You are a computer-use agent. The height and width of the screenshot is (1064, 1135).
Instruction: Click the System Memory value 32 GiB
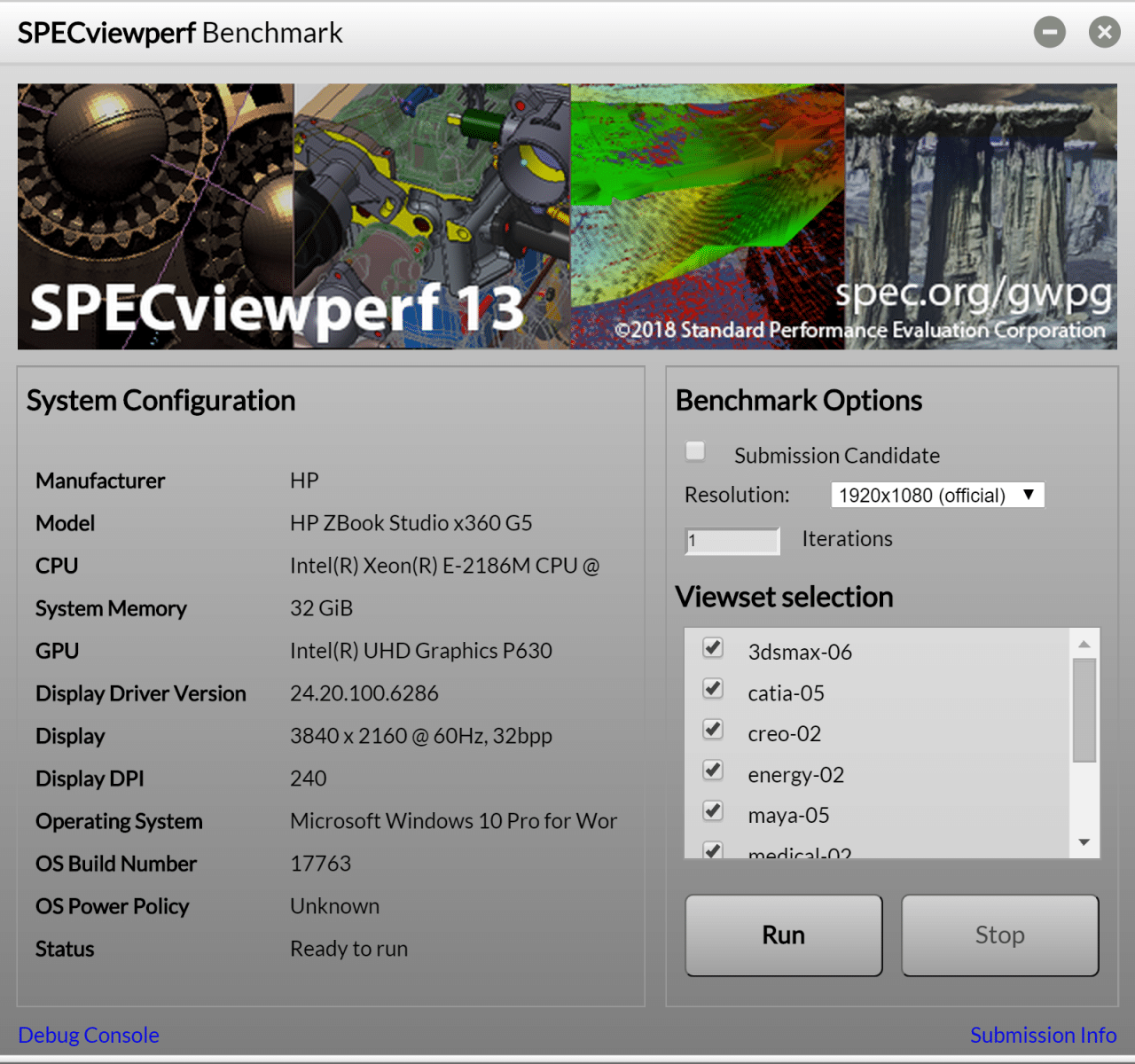(x=321, y=608)
